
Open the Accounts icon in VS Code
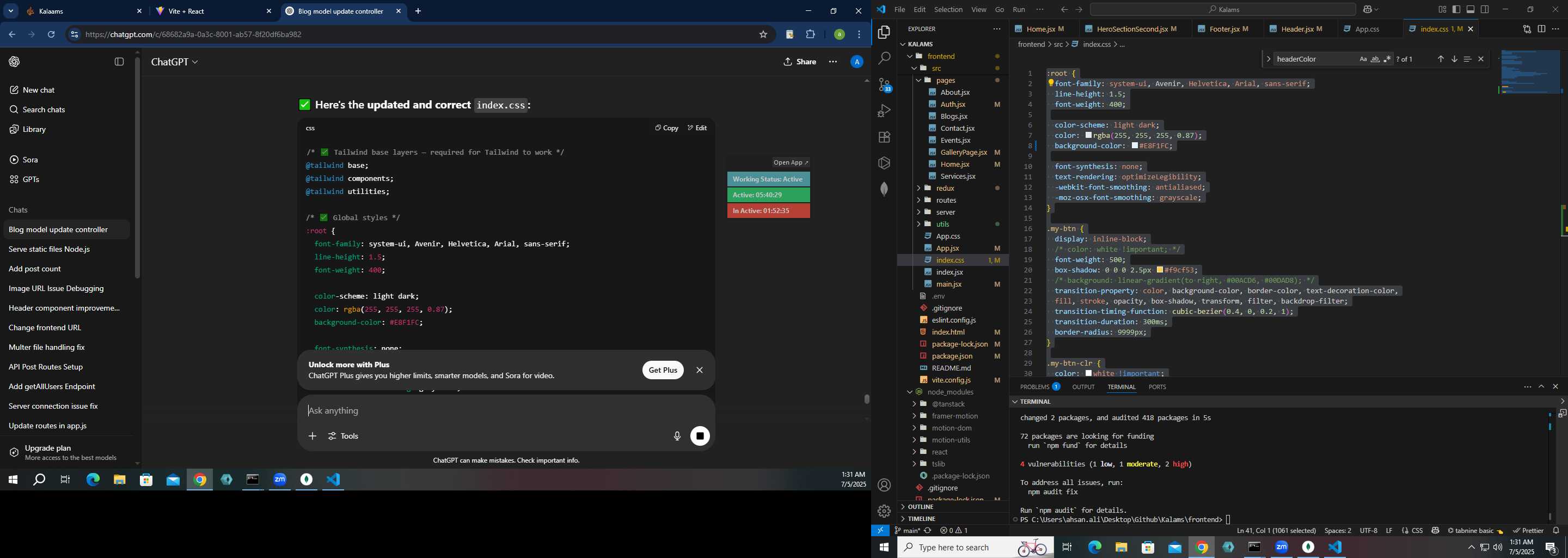pos(884,485)
